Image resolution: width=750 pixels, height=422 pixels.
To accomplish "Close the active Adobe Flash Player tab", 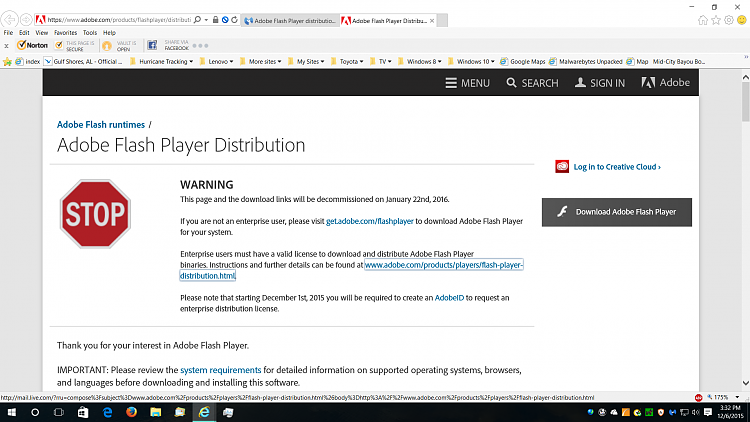I will (432, 21).
